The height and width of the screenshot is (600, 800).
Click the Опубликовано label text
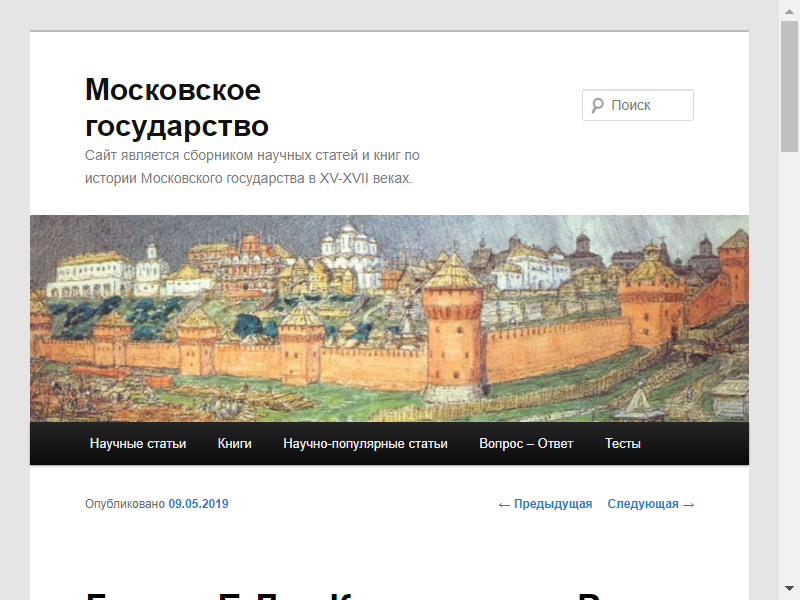[125, 504]
